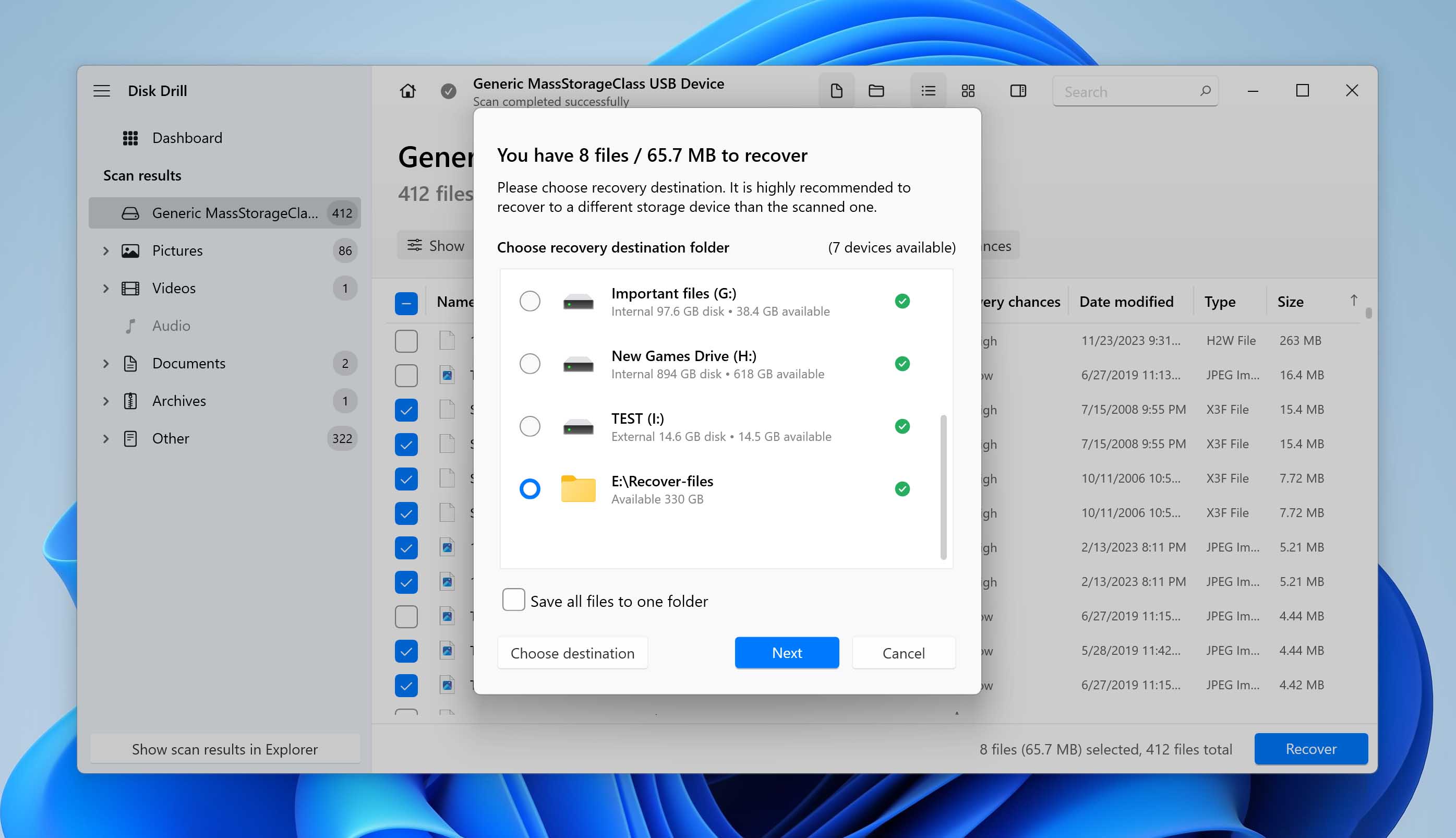Cancel the recovery dialog
The width and height of the screenshot is (1456, 838).
[903, 653]
